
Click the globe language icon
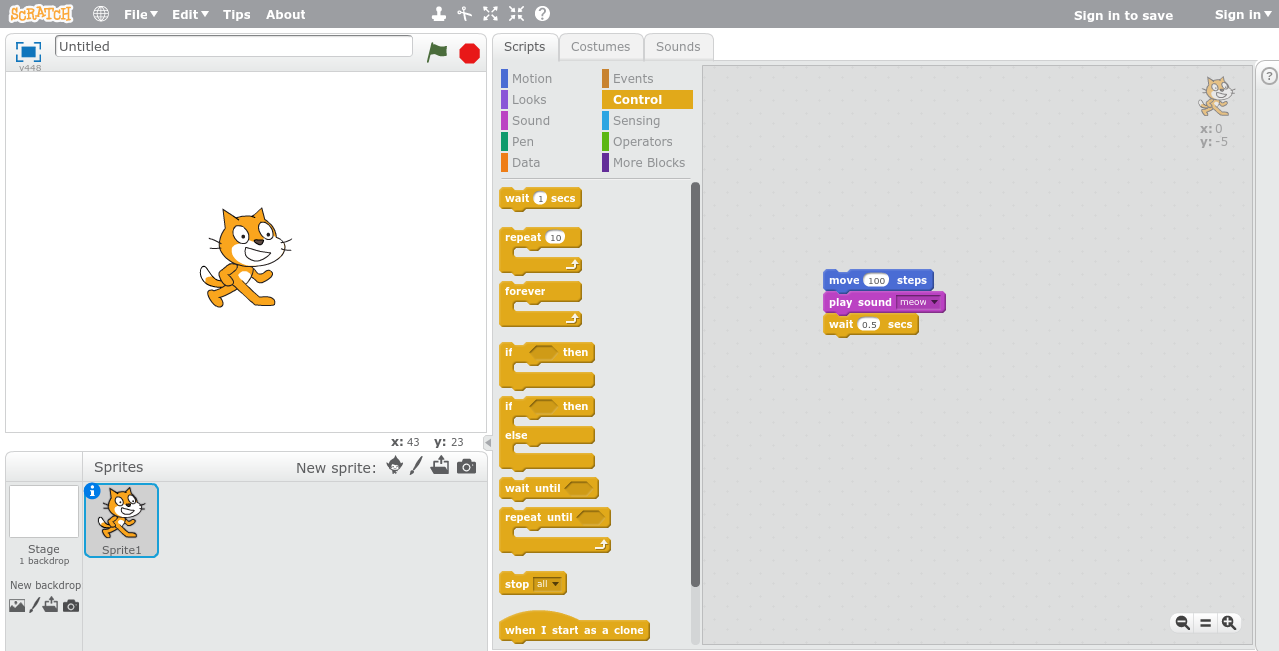pos(101,14)
